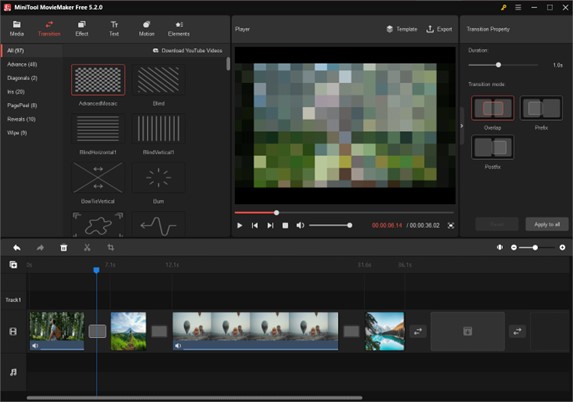Open the Effect tab
The height and width of the screenshot is (402, 573).
[x=81, y=29]
